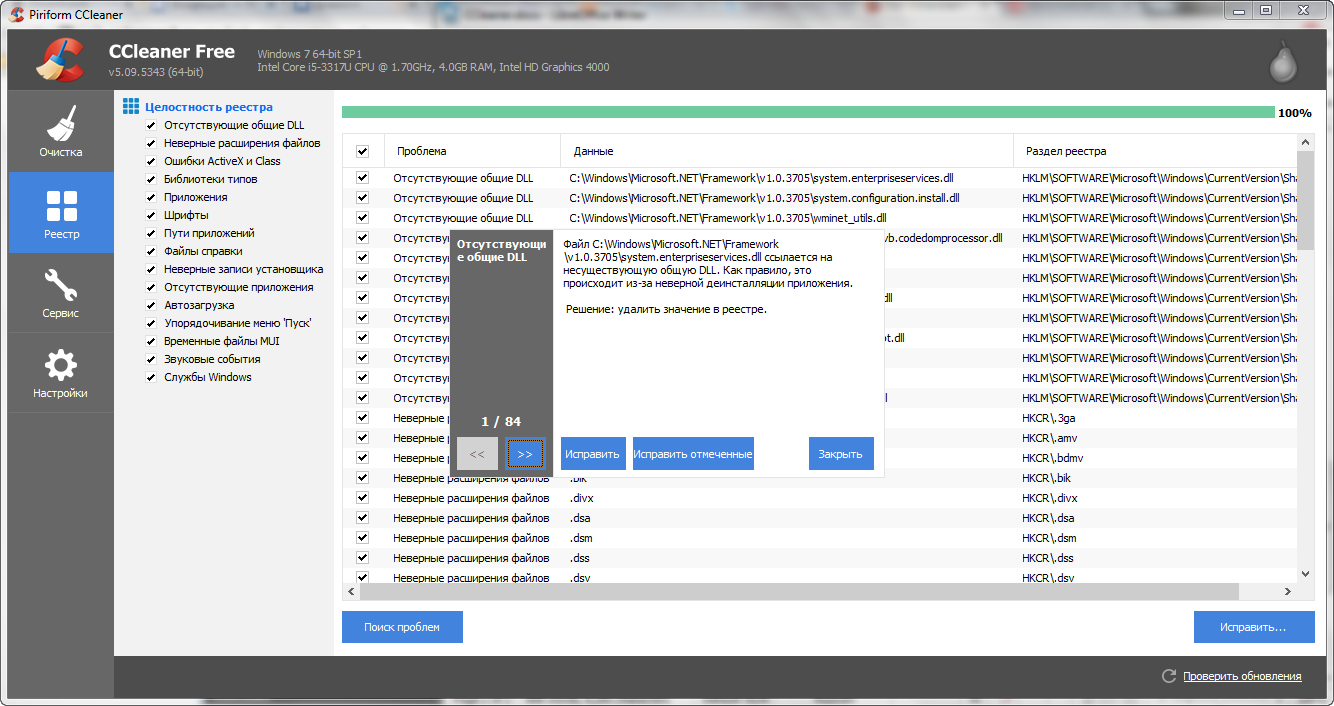Open the Очистка (Cleaner) section
1334x706 pixels.
point(61,131)
